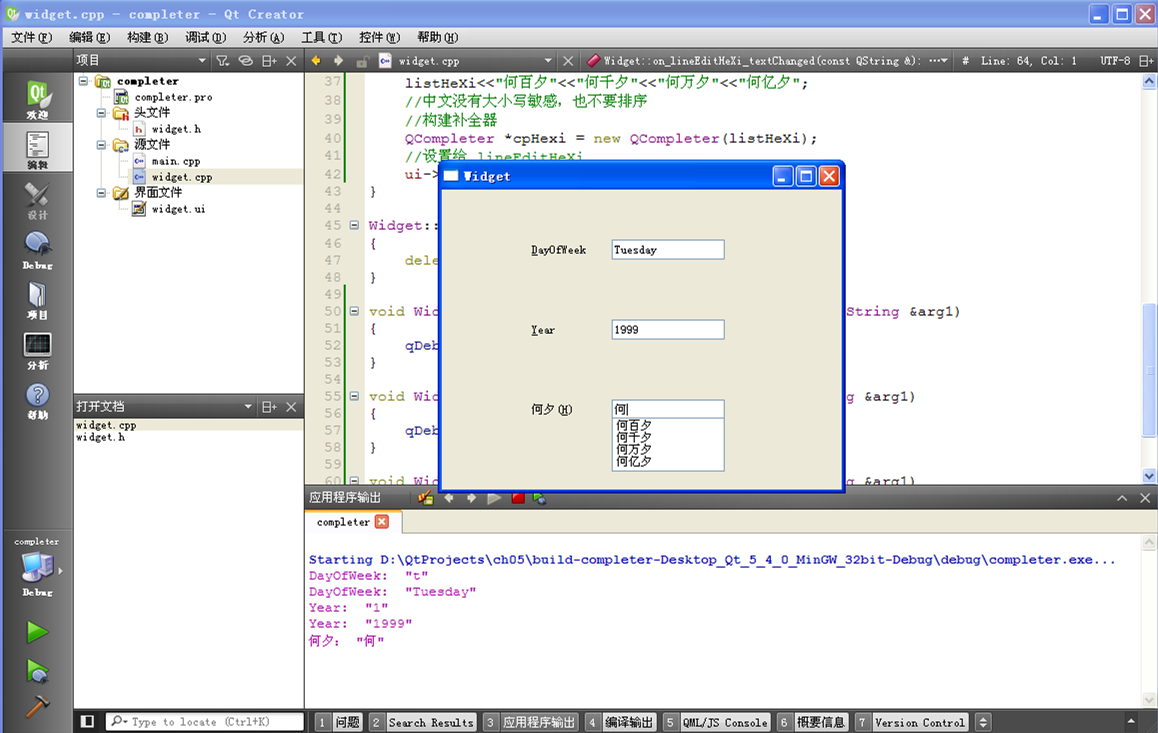Screen dimensions: 1158x733
Task: Filter the project tree
Action: (x=223, y=61)
